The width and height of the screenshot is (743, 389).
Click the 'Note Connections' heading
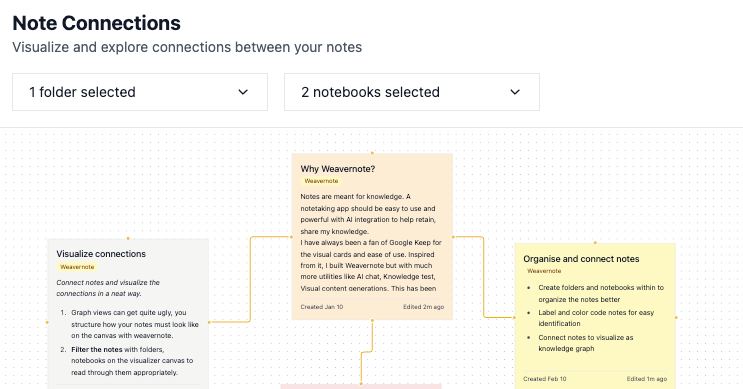click(97, 23)
